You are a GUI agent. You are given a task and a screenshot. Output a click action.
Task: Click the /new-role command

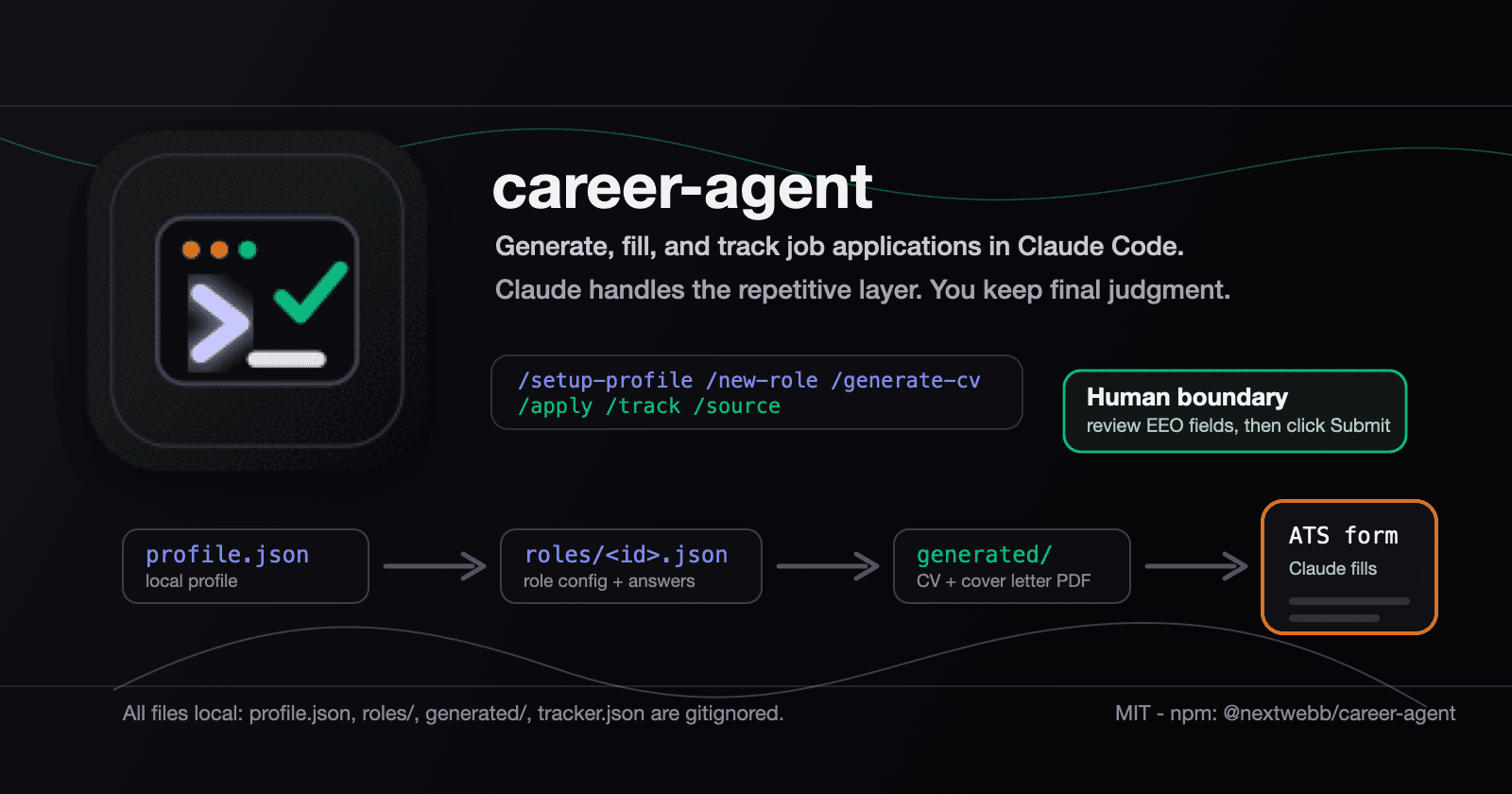click(x=762, y=380)
